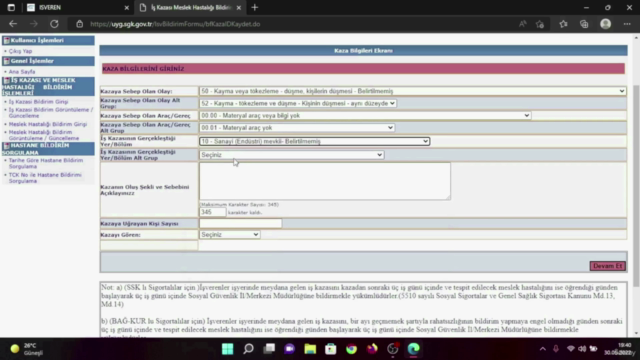Screen dimensions: 640x360
Task: Open Task View on the taskbar
Action: point(269,349)
